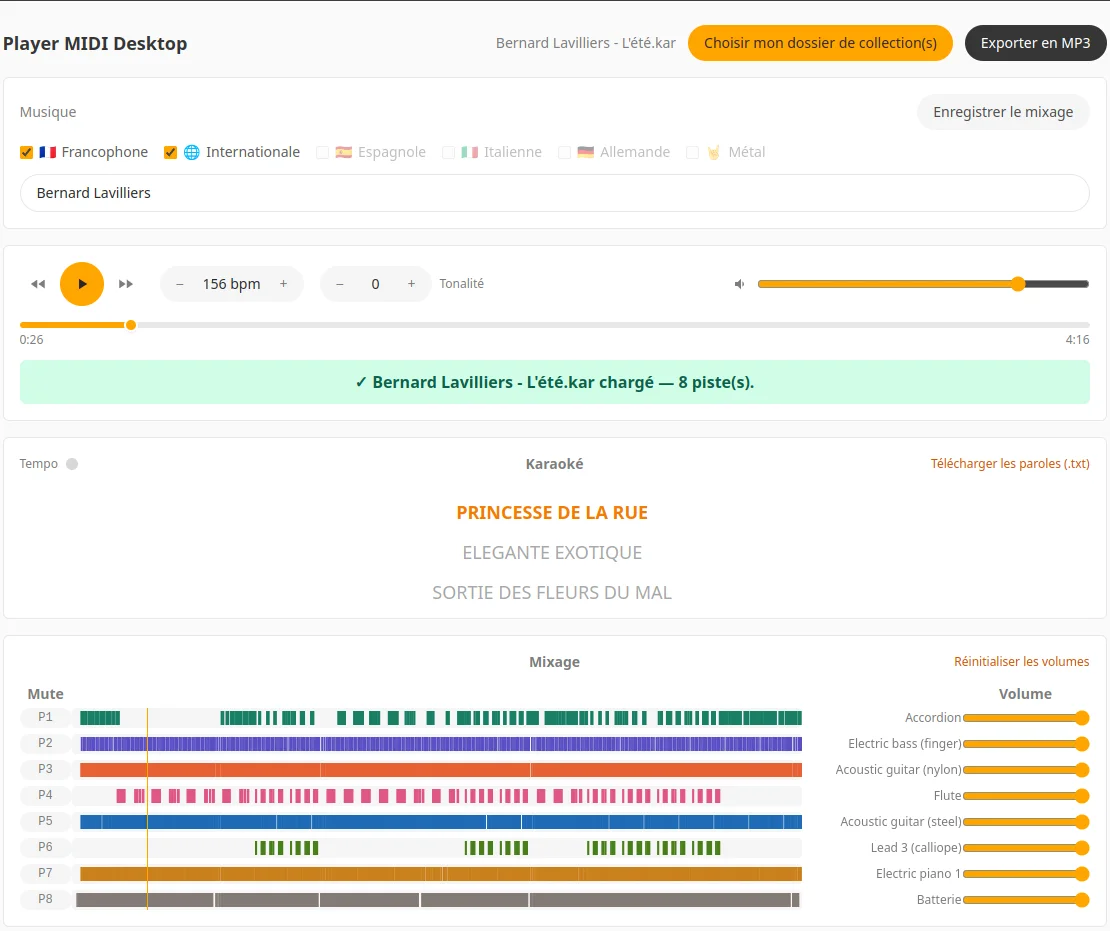Enable the Italienne music checkbox

[x=448, y=152]
